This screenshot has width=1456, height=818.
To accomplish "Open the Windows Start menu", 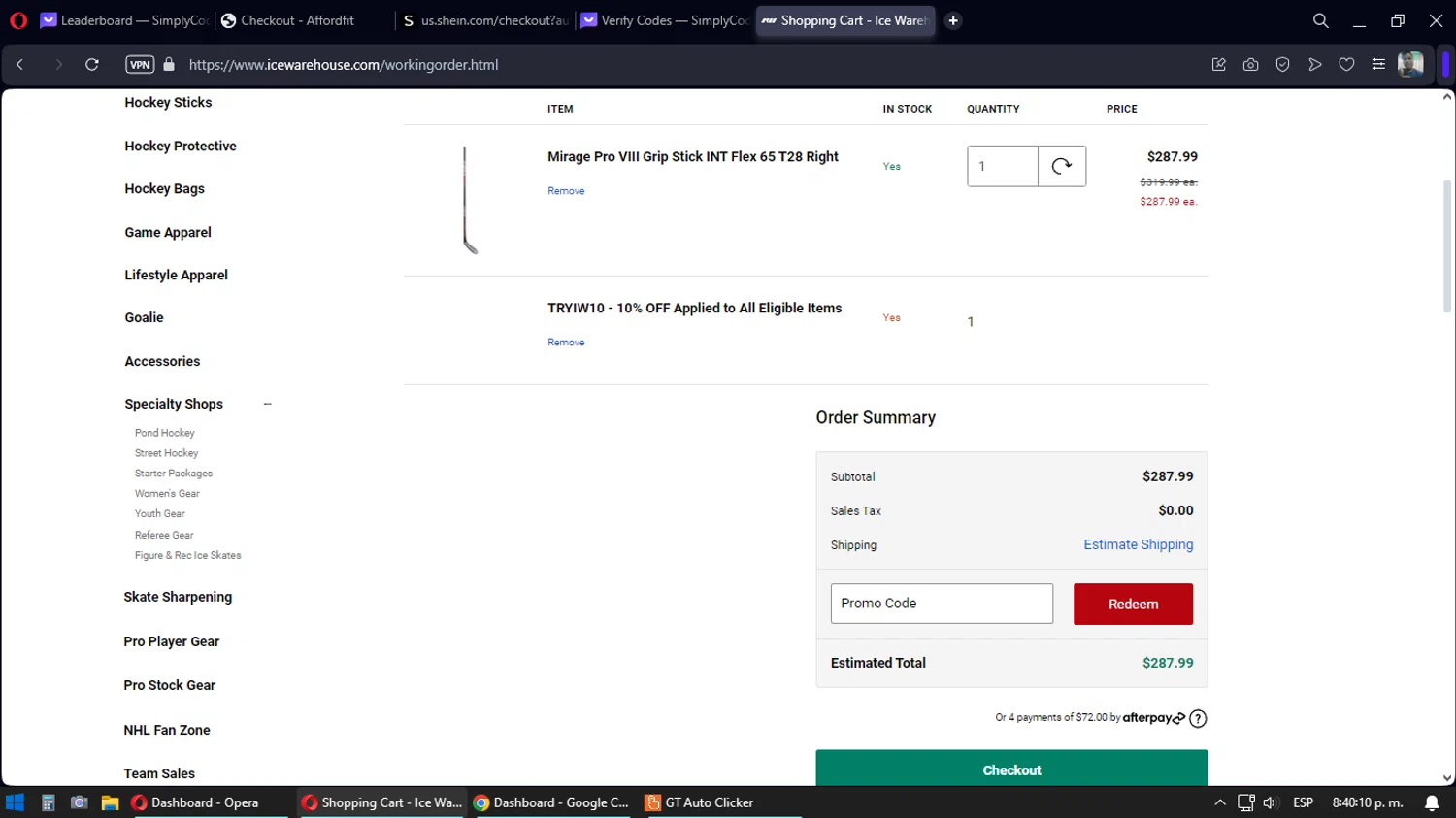I will click(15, 802).
